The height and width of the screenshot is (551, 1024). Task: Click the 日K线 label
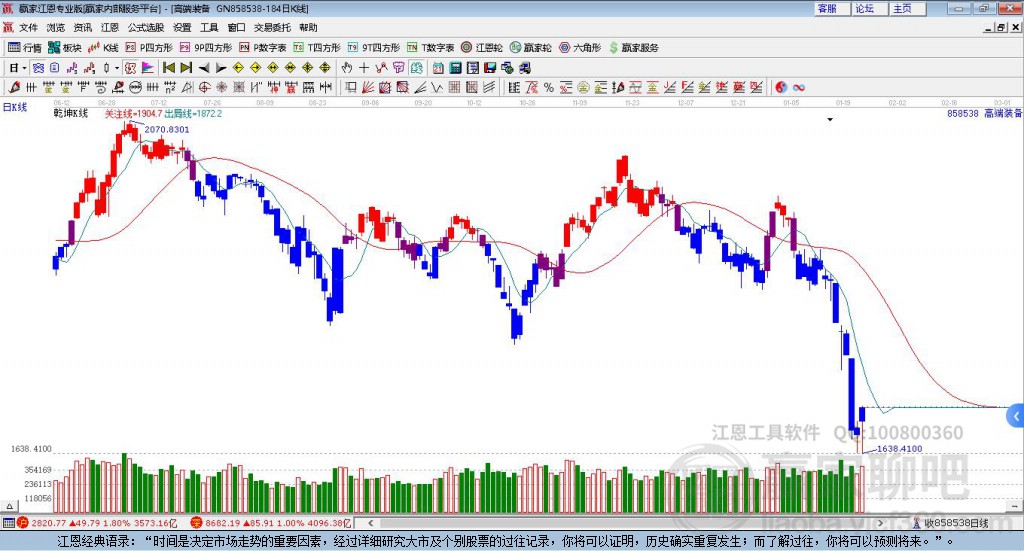coord(14,107)
